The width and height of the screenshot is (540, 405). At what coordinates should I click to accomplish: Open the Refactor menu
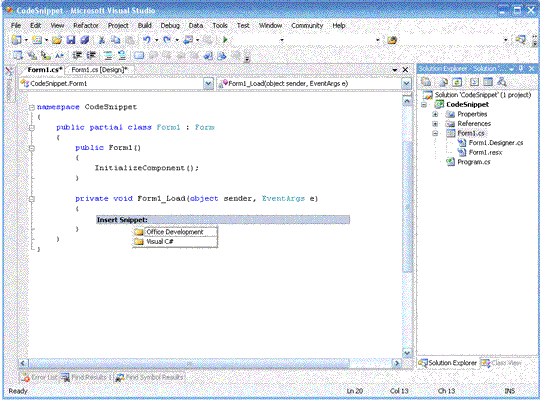click(x=86, y=25)
